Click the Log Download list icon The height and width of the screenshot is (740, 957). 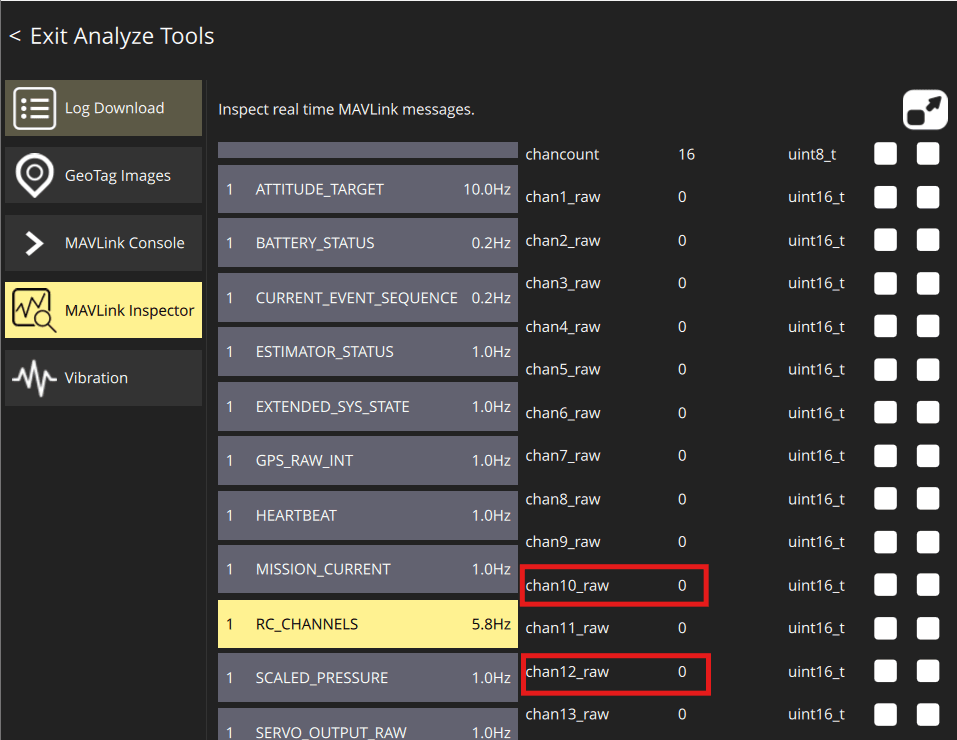[34, 108]
